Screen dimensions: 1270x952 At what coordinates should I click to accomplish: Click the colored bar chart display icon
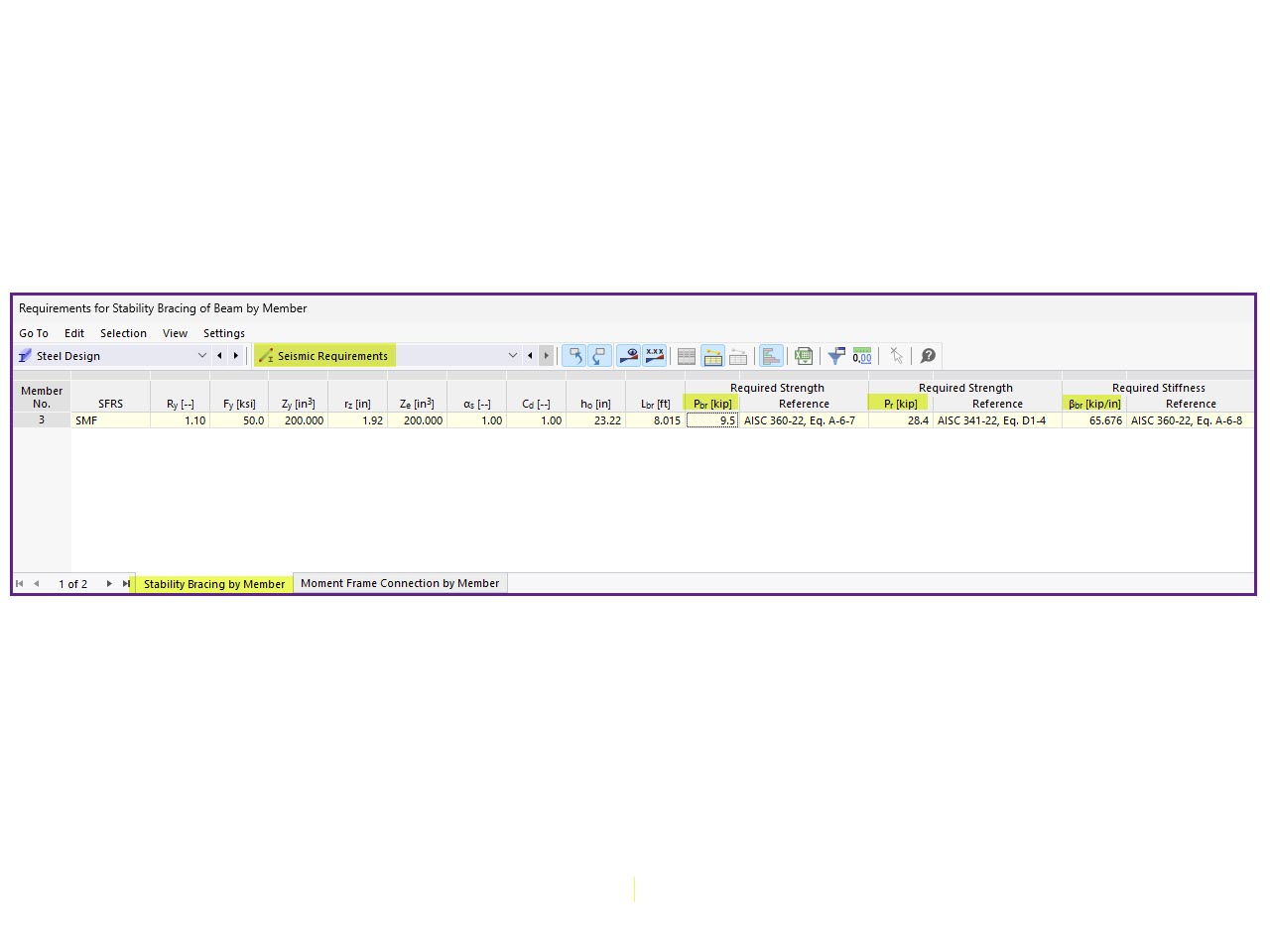(x=772, y=355)
